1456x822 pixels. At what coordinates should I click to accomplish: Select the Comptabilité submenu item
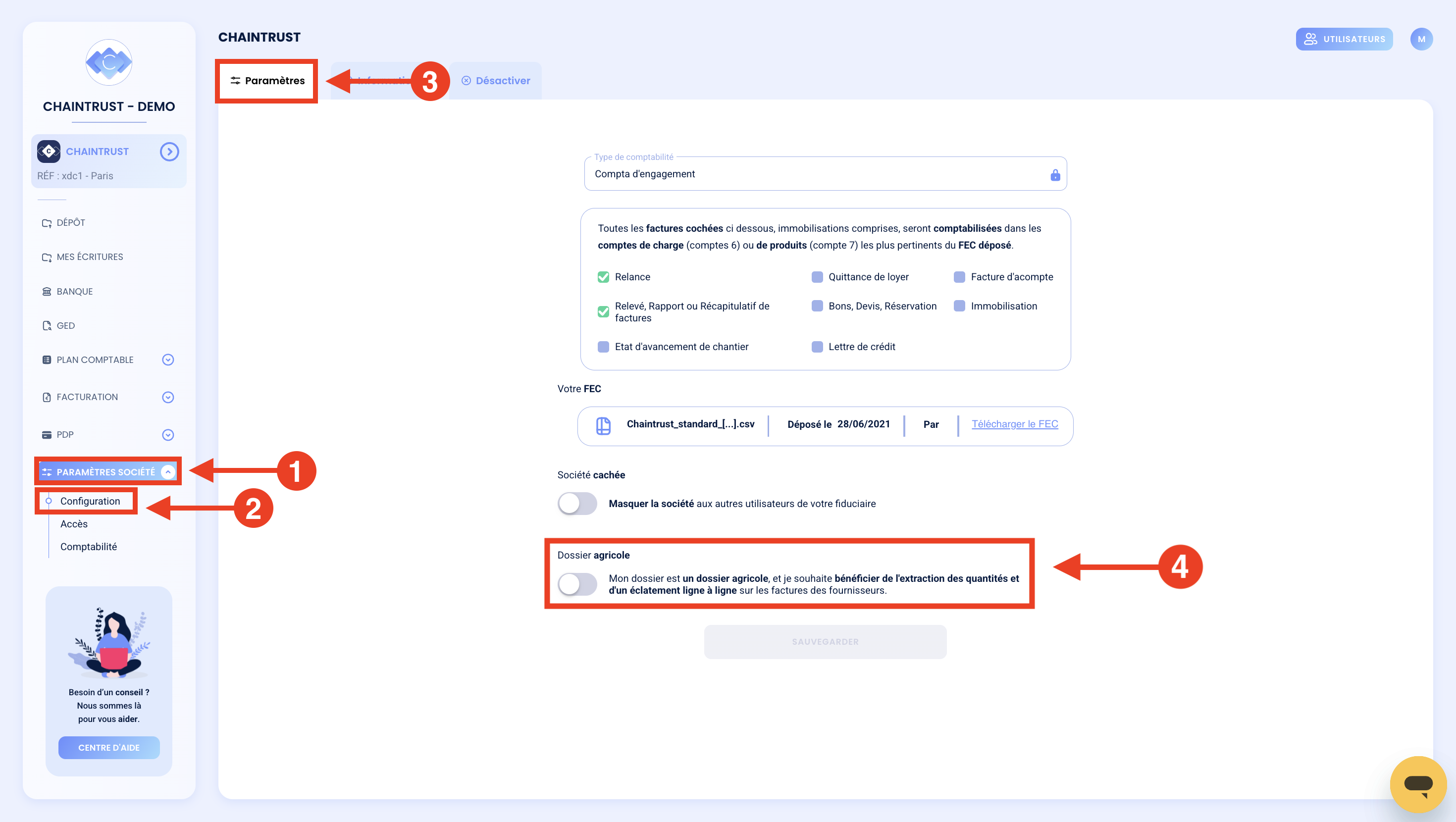[89, 547]
